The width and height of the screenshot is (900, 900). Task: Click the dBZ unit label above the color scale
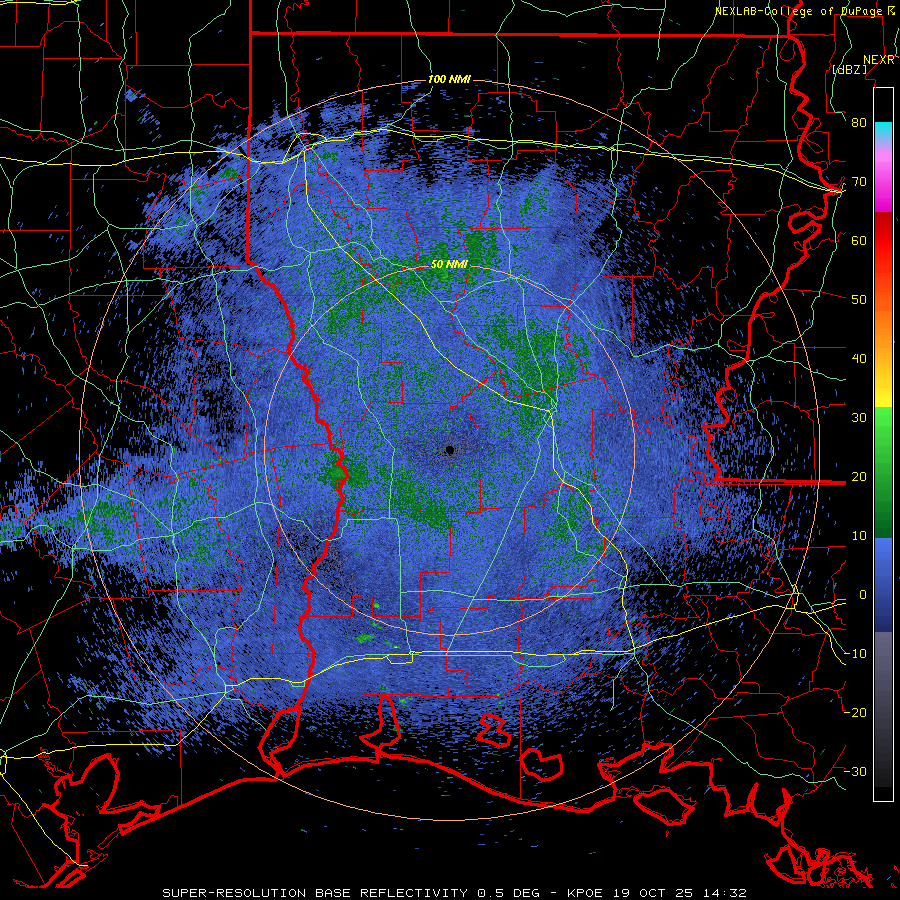[x=849, y=70]
